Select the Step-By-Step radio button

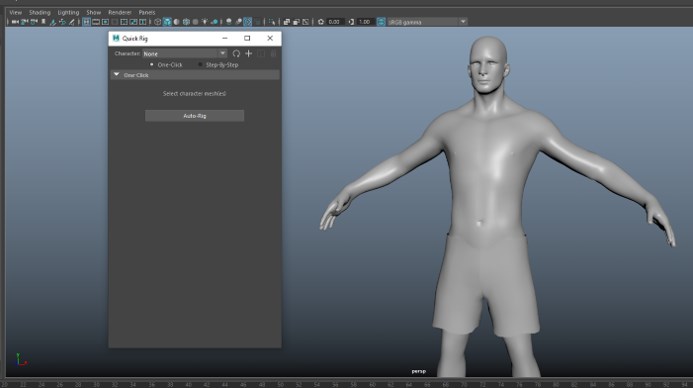click(200, 65)
